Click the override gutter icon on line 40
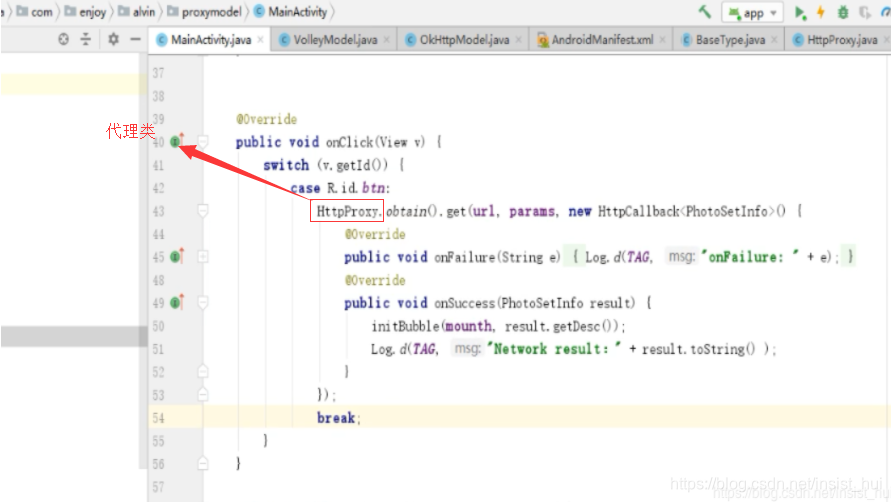The image size is (891, 502). point(177,141)
